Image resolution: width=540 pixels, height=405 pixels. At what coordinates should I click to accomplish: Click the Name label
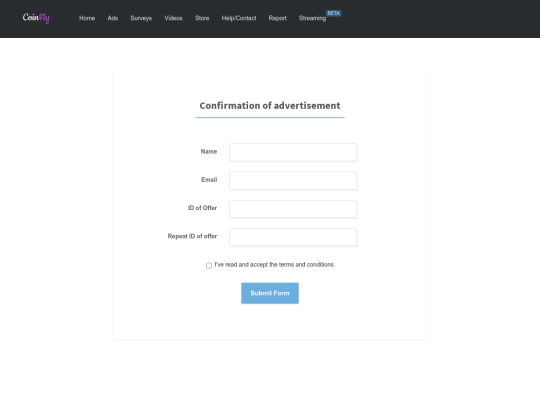coord(209,152)
